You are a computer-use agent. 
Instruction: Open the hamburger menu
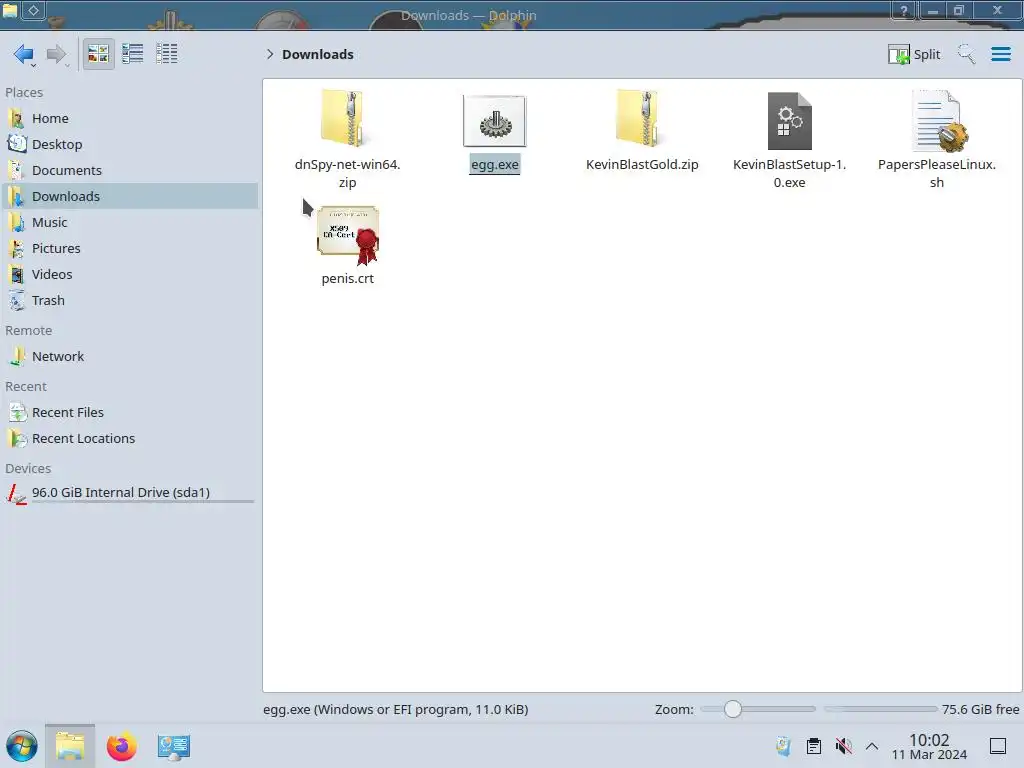(1000, 54)
